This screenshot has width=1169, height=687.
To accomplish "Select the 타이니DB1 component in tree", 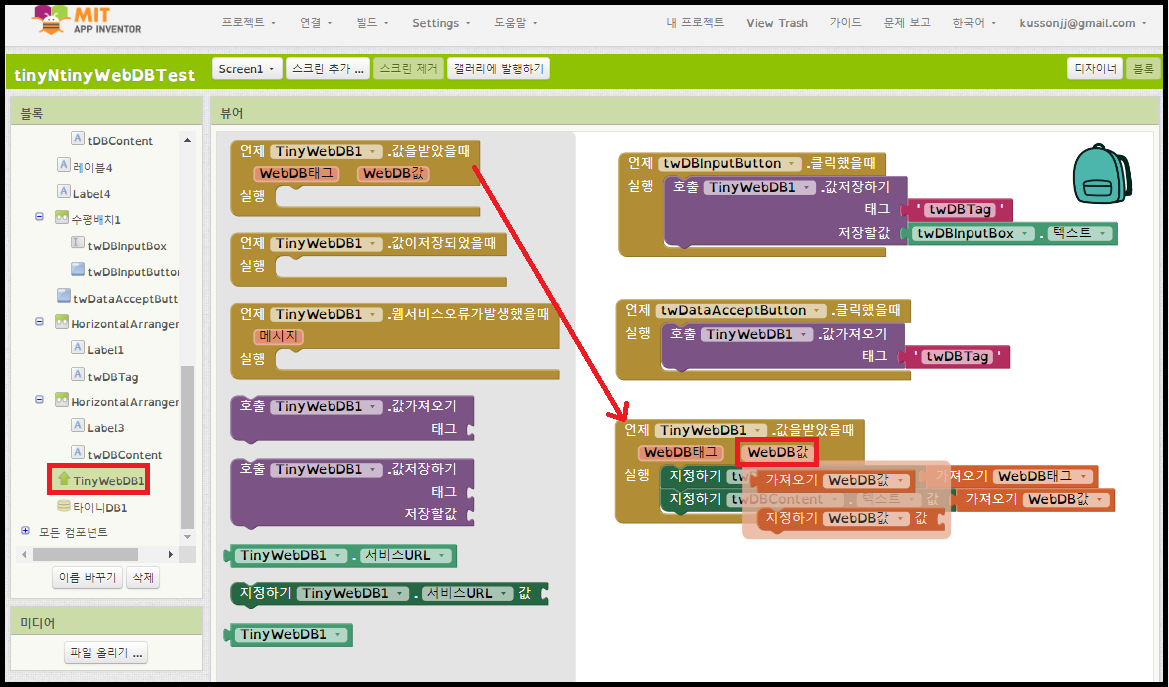I will coord(99,507).
